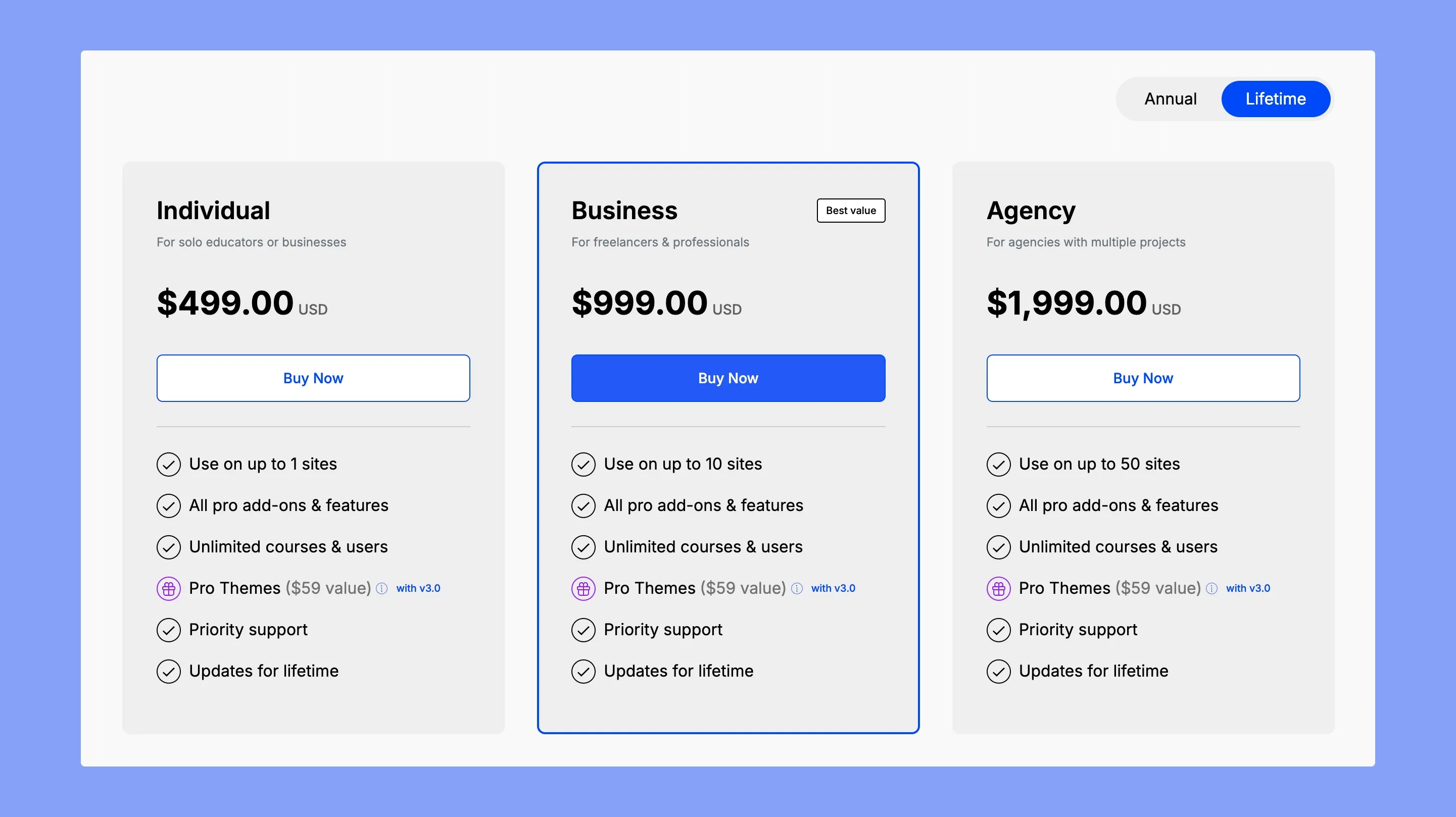Click the info icon next to Pro Themes on Business
1456x817 pixels.
[797, 589]
